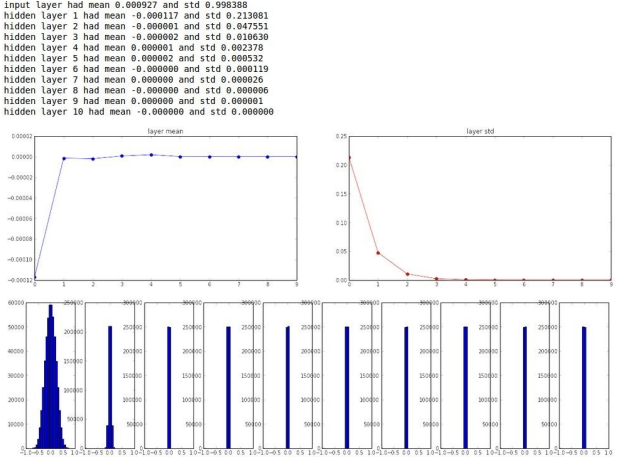Click 'hidden layer 1 had mean -0.000117' line

pyautogui.click(x=136, y=16)
